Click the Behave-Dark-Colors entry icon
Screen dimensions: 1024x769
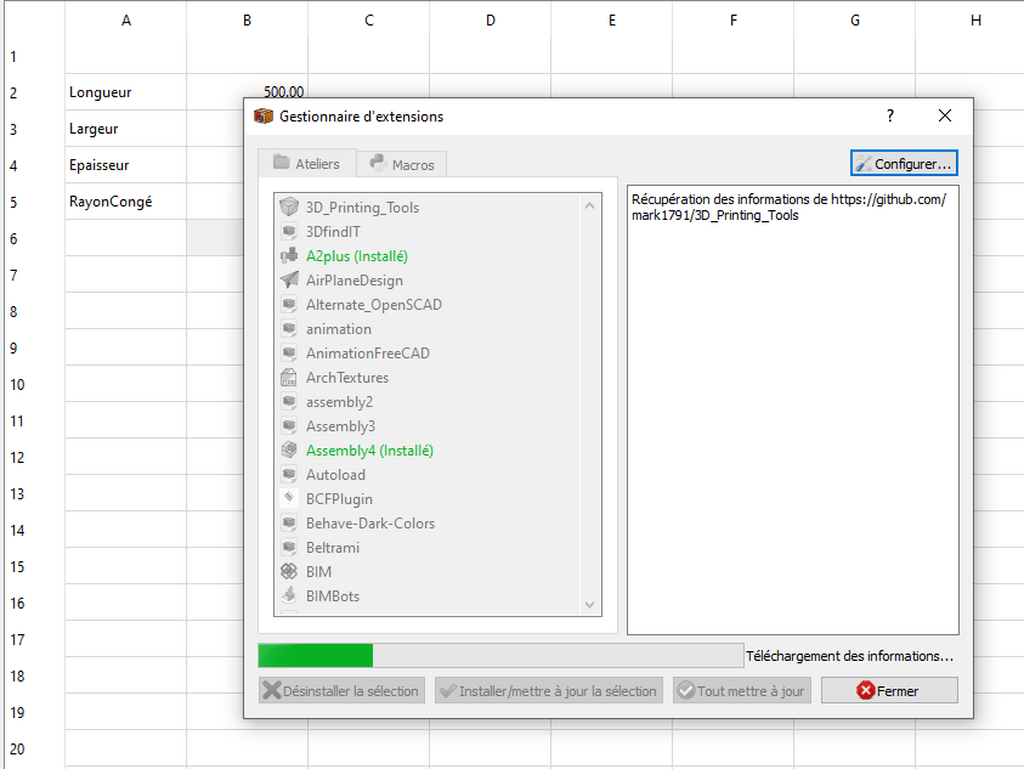coord(289,523)
